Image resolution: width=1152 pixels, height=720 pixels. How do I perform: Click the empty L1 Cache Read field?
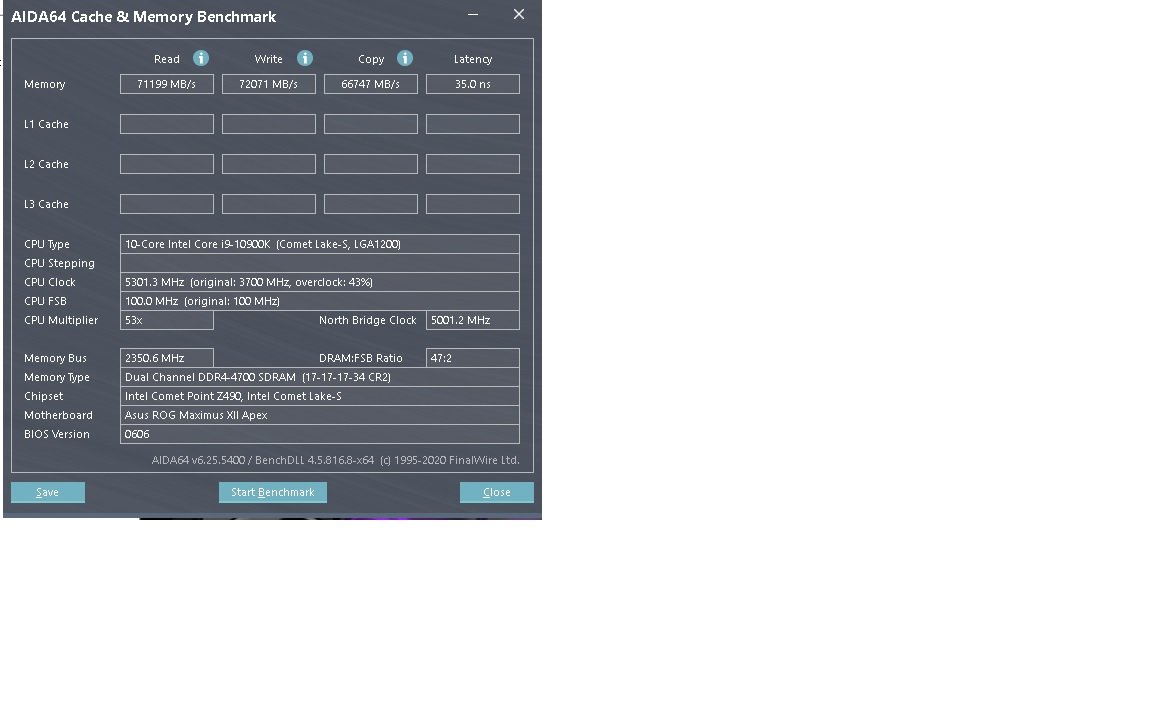pyautogui.click(x=167, y=124)
